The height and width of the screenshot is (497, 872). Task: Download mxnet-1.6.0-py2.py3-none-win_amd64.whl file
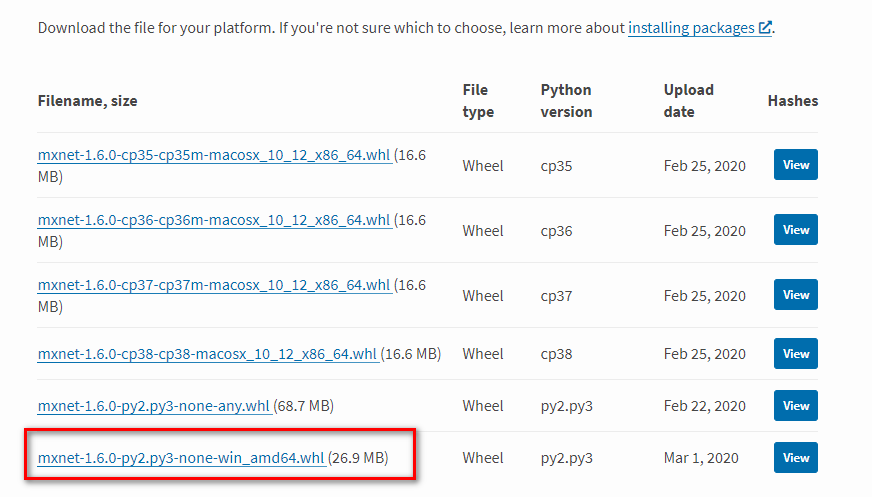point(181,458)
